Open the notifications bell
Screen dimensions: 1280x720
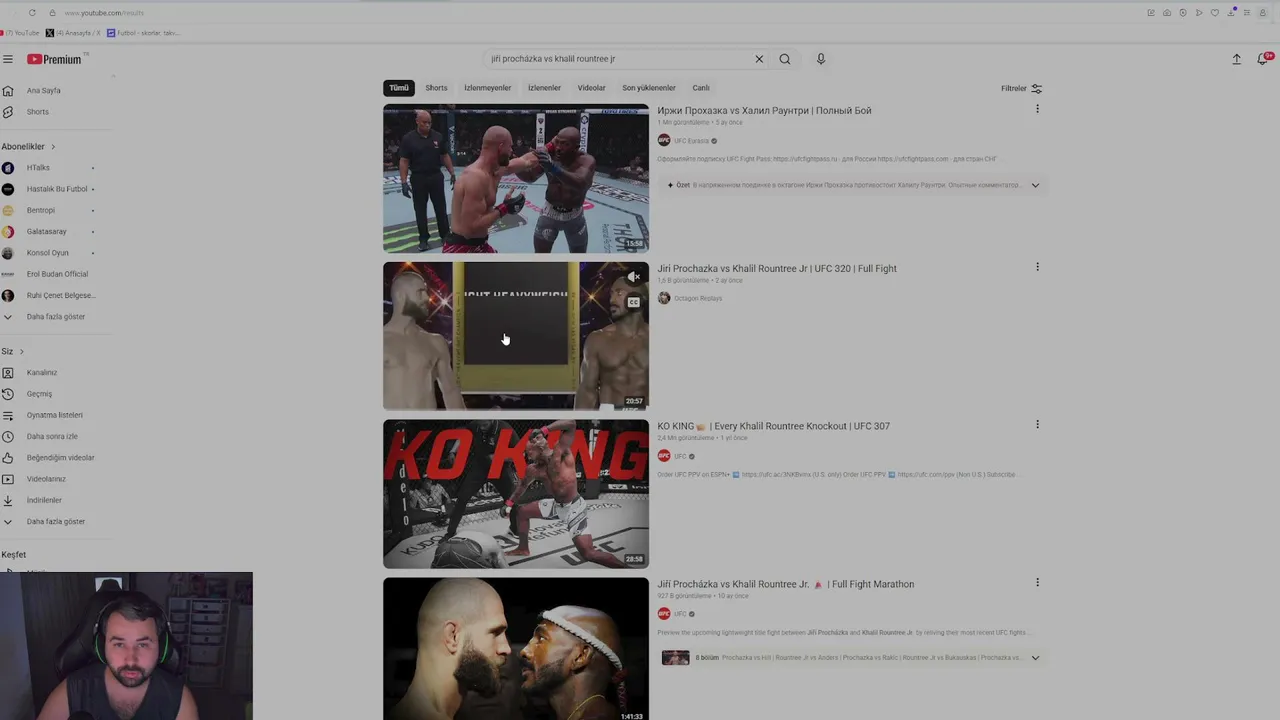pos(1263,59)
